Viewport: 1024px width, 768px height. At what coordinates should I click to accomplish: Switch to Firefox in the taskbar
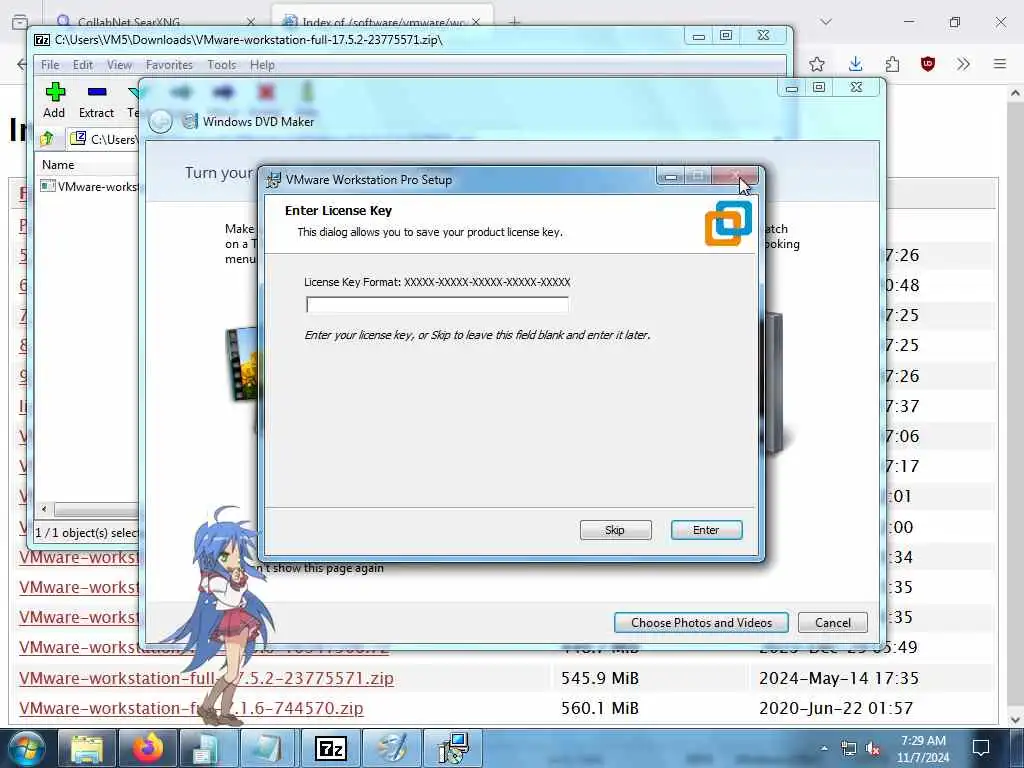[x=148, y=749]
